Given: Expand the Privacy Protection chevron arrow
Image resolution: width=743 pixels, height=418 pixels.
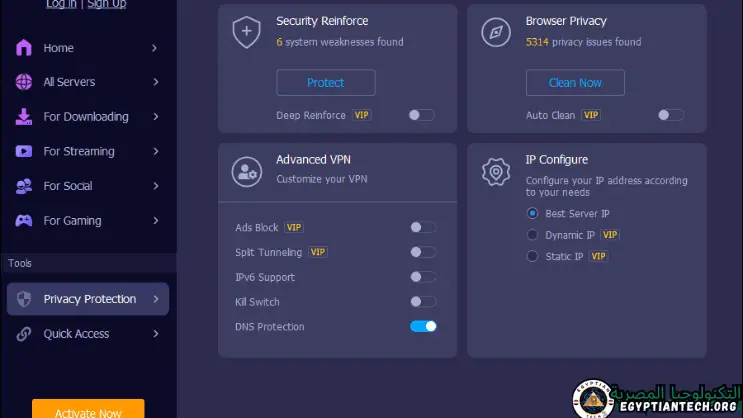Looking at the screenshot, I should 156,299.
